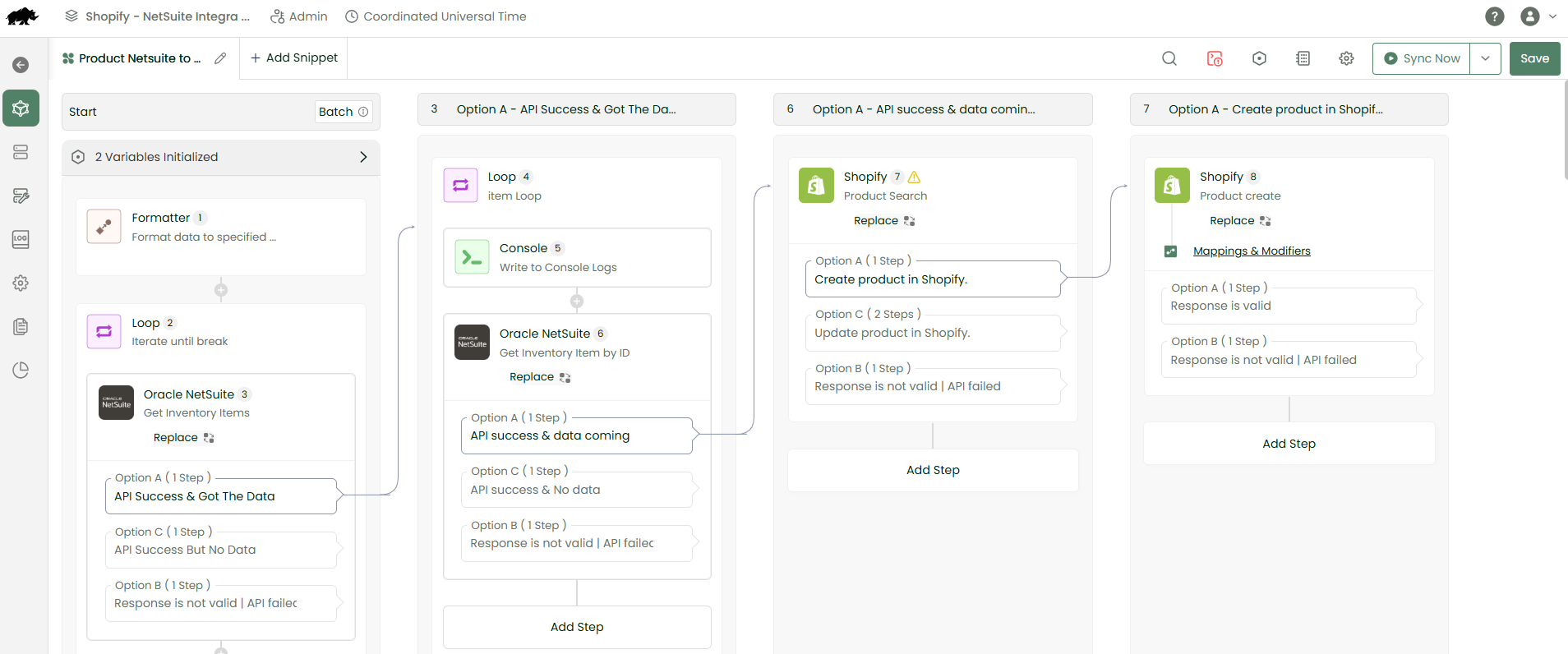Select option API success & No data

(x=577, y=490)
